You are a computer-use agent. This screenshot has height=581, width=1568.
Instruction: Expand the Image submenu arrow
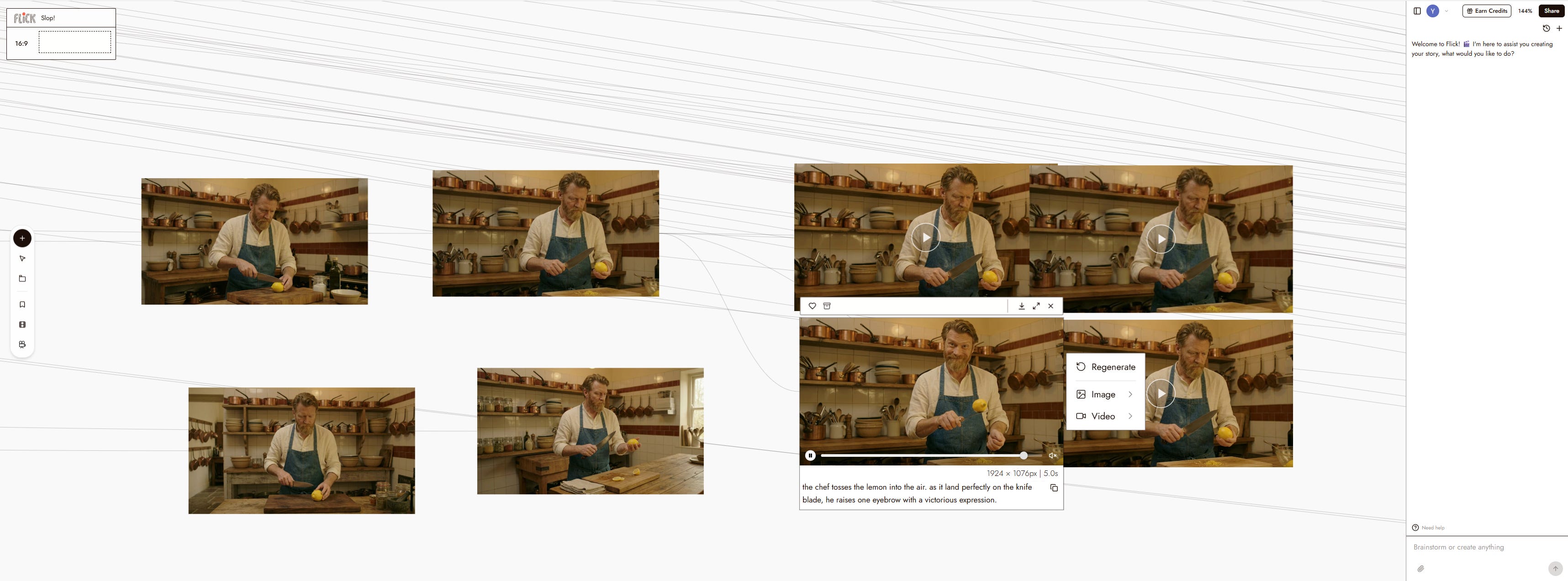pyautogui.click(x=1130, y=395)
